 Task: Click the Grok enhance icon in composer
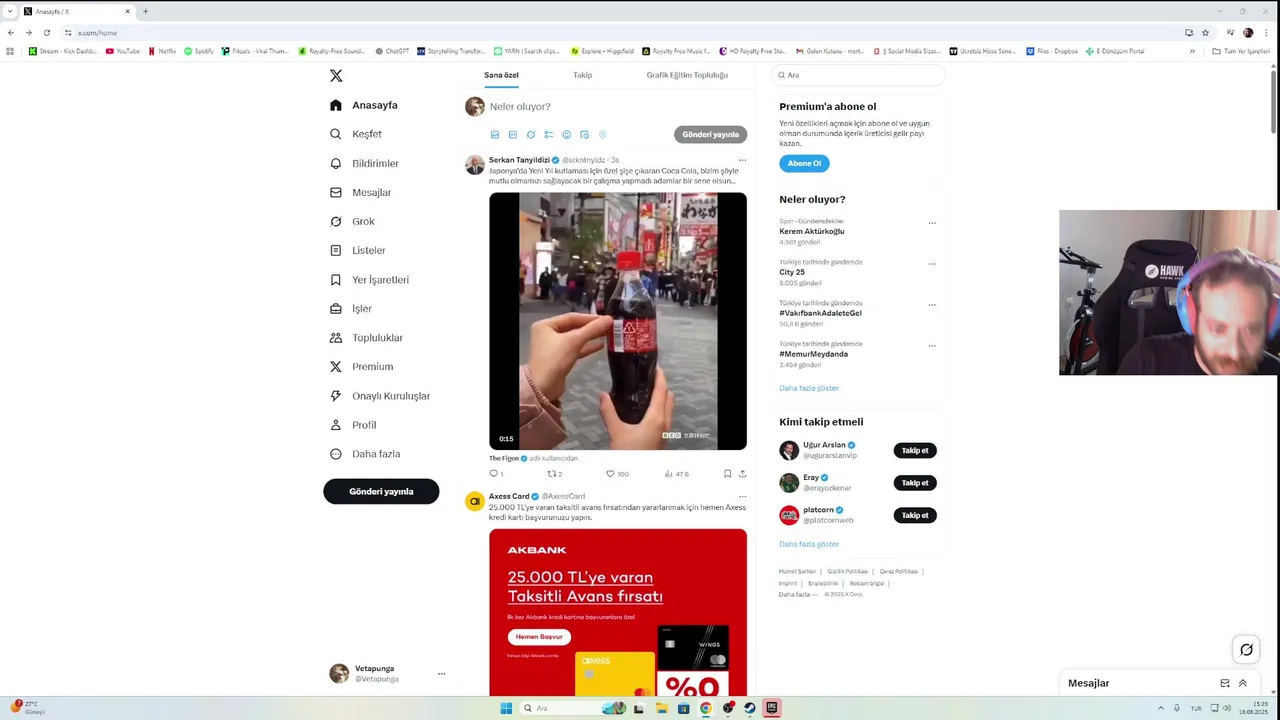pos(531,135)
